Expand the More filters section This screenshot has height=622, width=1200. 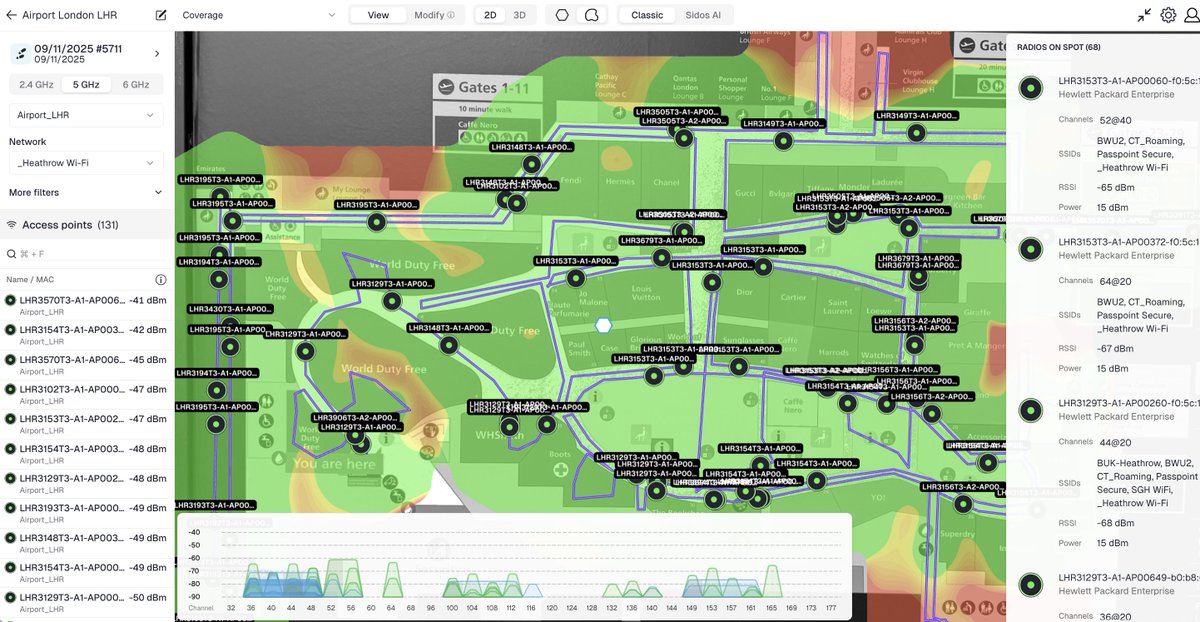pos(86,192)
